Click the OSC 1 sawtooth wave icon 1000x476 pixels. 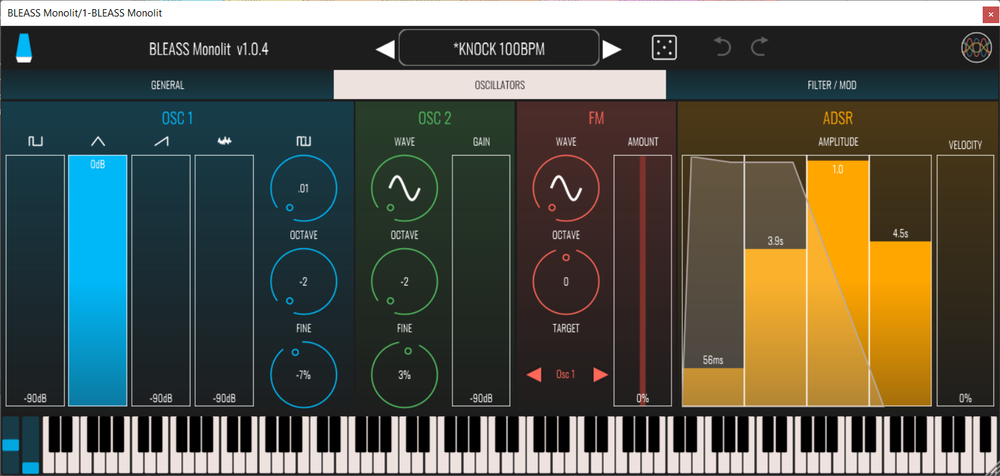pyautogui.click(x=161, y=142)
